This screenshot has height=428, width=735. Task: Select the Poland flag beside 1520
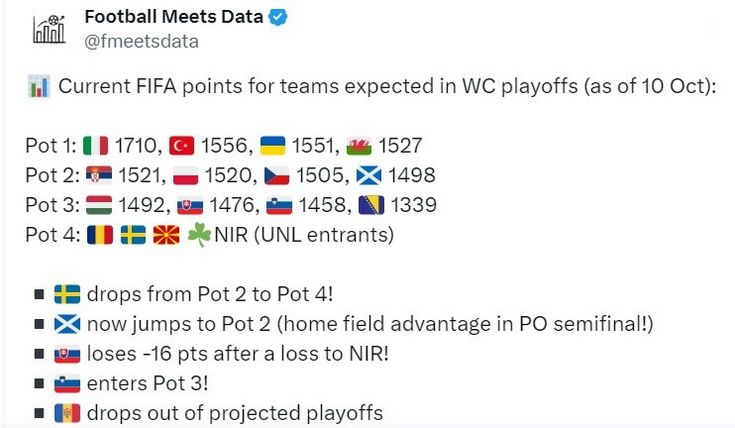(x=186, y=176)
